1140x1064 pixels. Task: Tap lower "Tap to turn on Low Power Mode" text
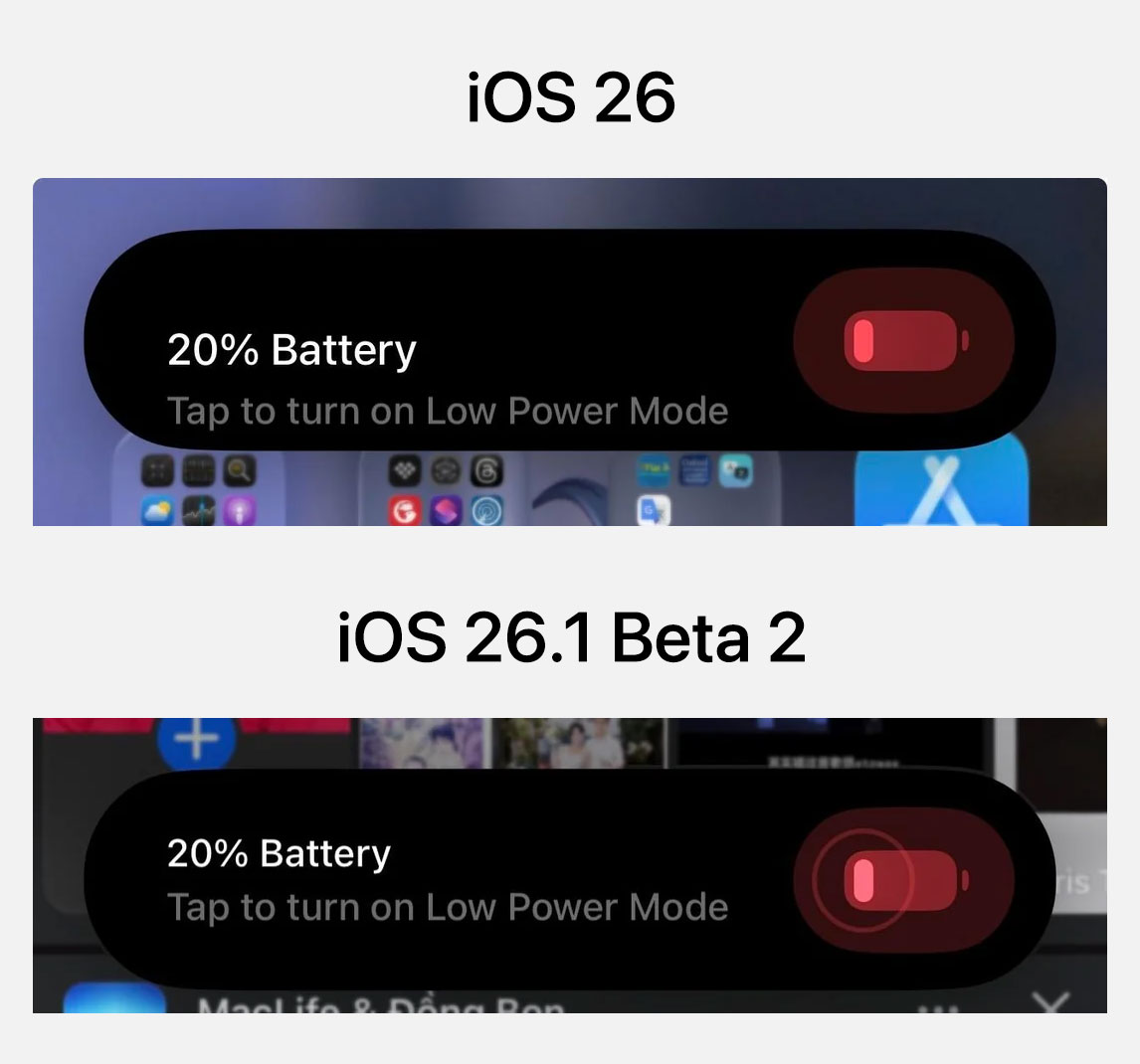tap(448, 908)
